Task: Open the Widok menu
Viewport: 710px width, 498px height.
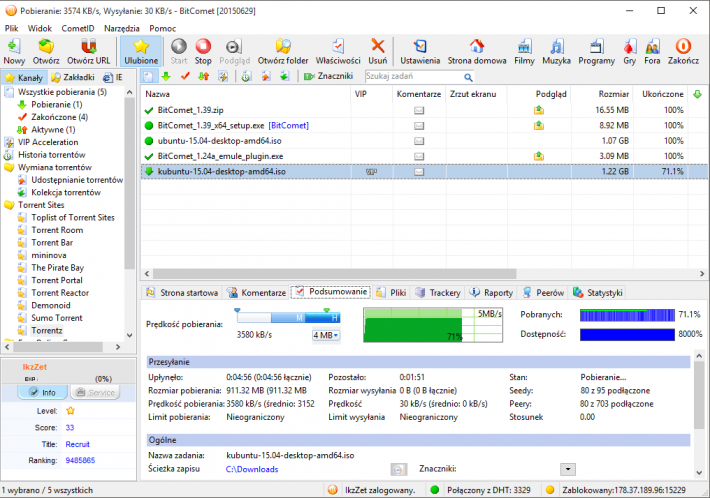Action: pos(40,28)
